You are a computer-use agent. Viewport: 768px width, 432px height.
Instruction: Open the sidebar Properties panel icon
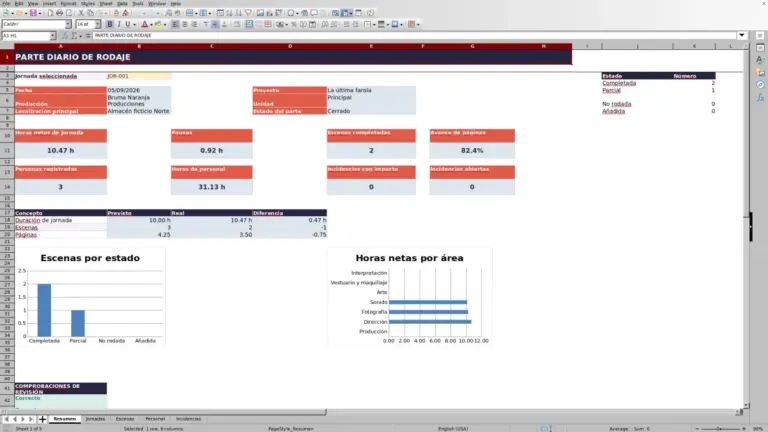click(760, 48)
